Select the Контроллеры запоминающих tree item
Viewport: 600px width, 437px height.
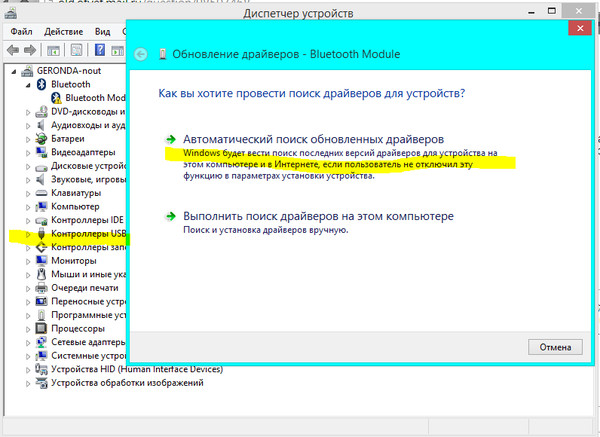tap(89, 247)
